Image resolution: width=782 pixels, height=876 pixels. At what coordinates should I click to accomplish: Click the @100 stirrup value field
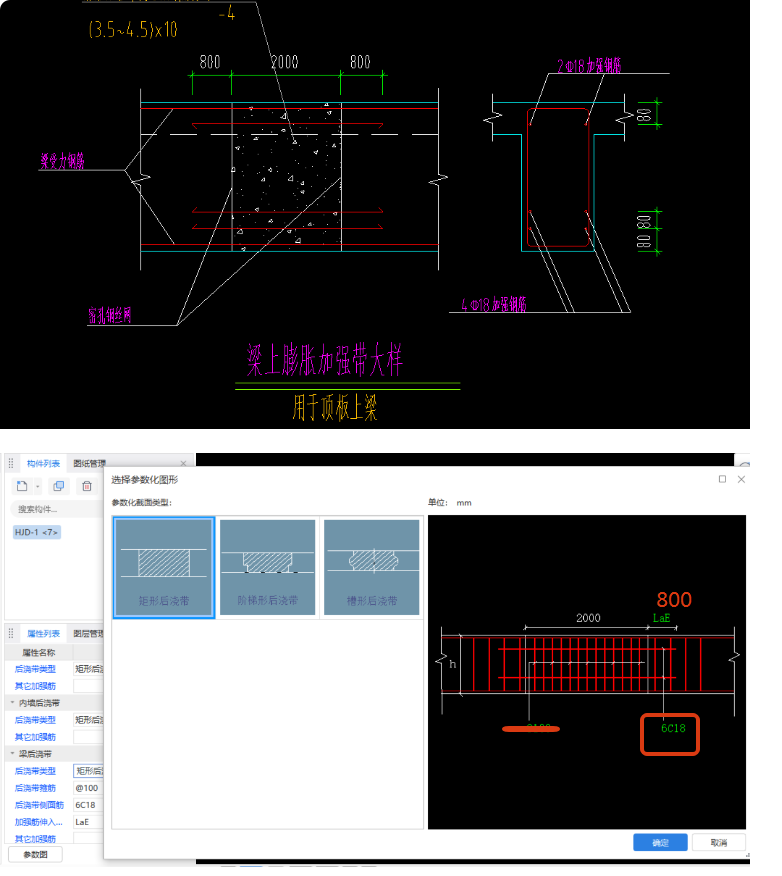coord(88,788)
